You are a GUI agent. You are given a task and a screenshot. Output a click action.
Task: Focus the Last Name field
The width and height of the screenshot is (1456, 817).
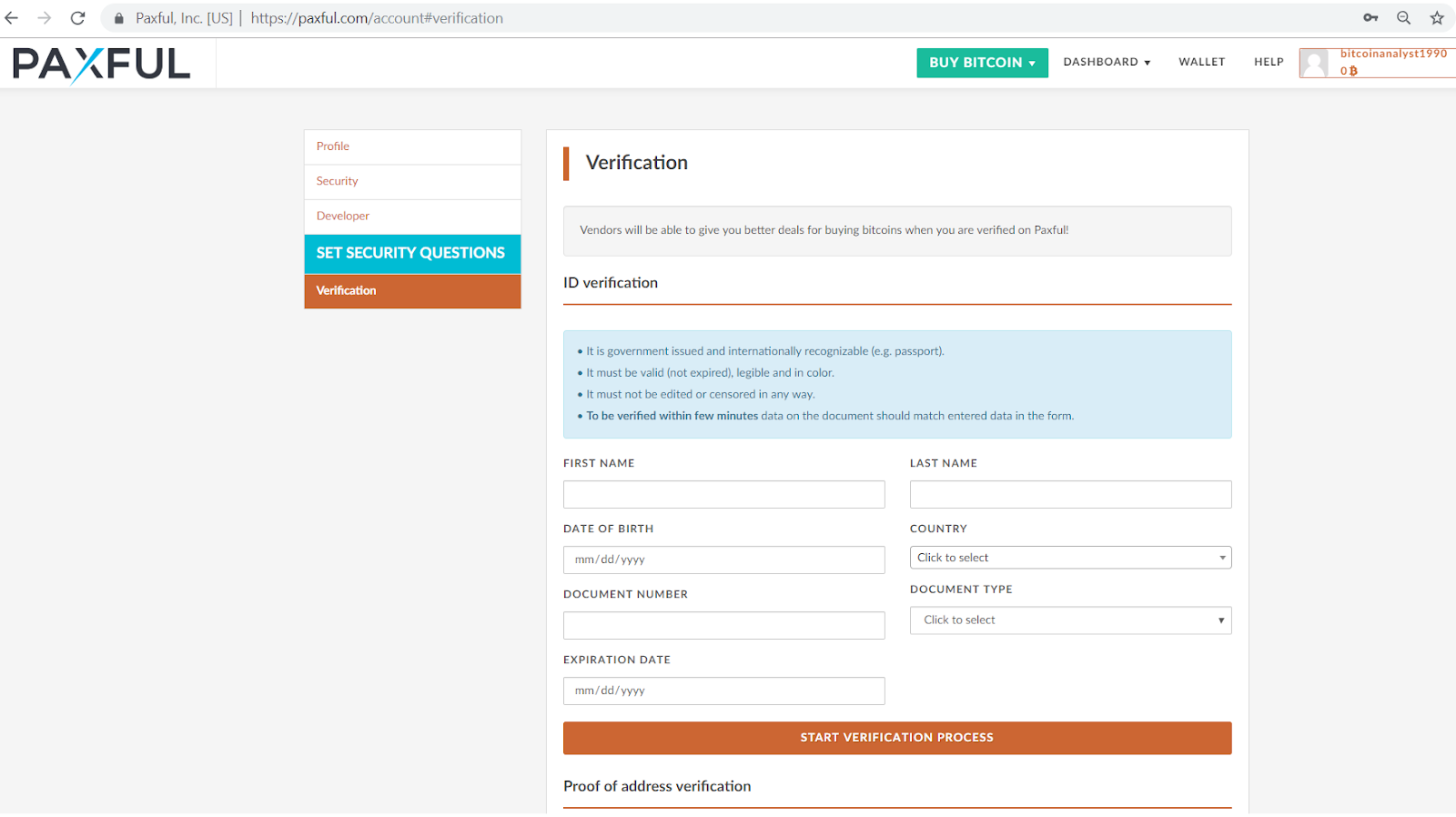[x=1070, y=494]
